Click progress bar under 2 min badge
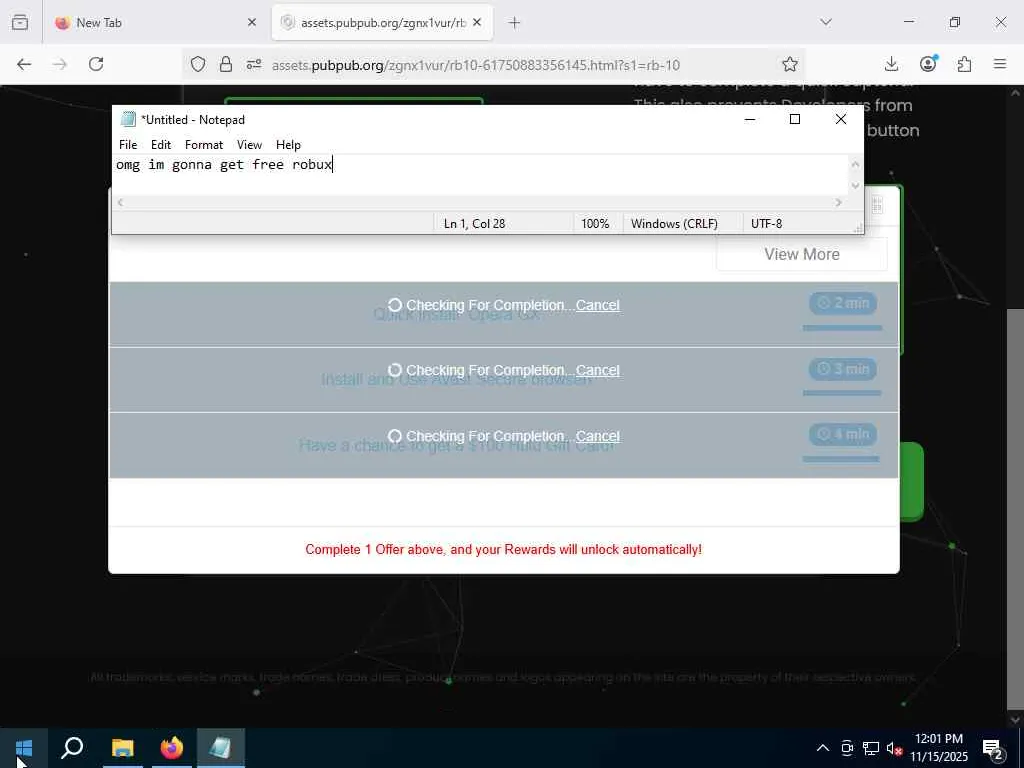 pyautogui.click(x=842, y=328)
